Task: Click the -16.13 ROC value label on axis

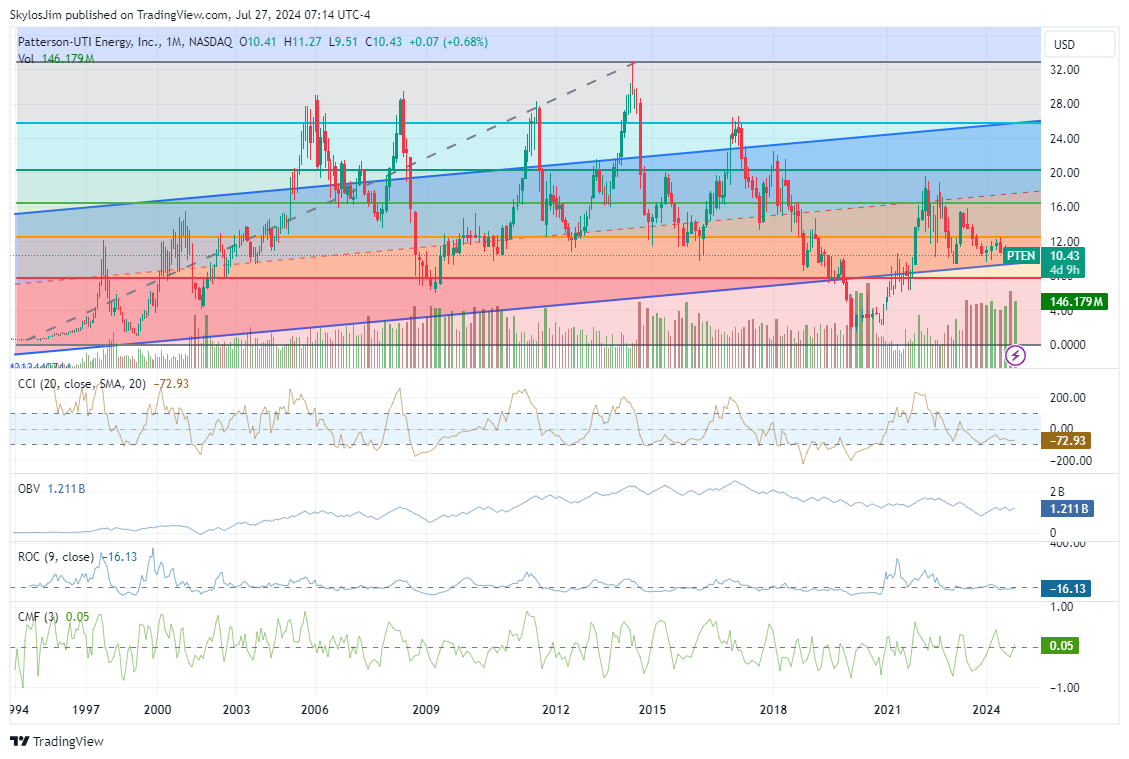Action: pos(1068,589)
